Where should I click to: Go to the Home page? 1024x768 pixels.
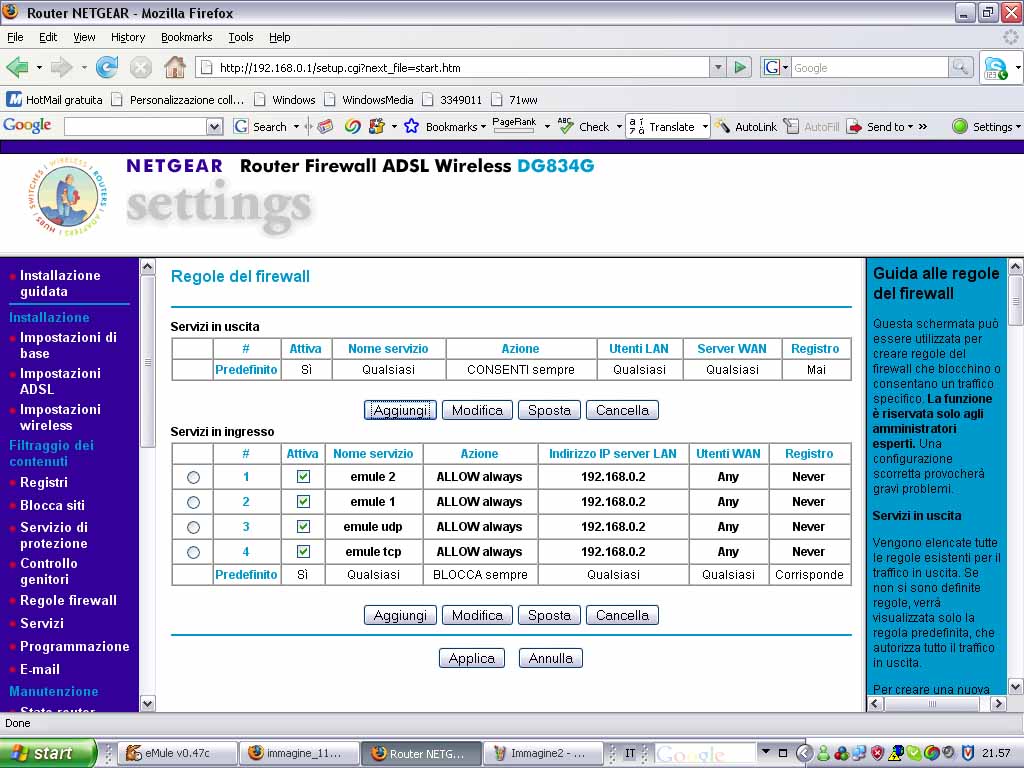tap(174, 67)
